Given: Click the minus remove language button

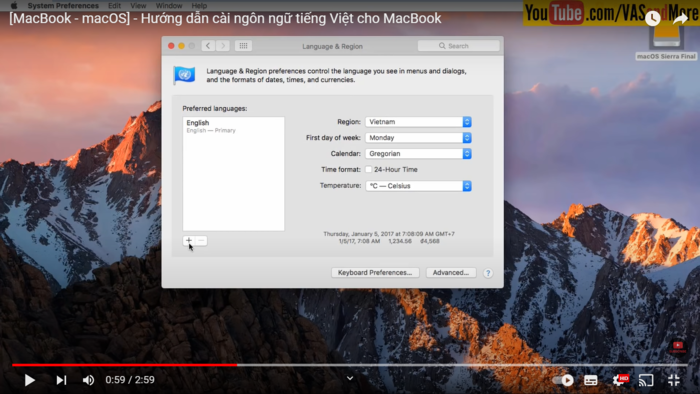Looking at the screenshot, I should pos(201,241).
